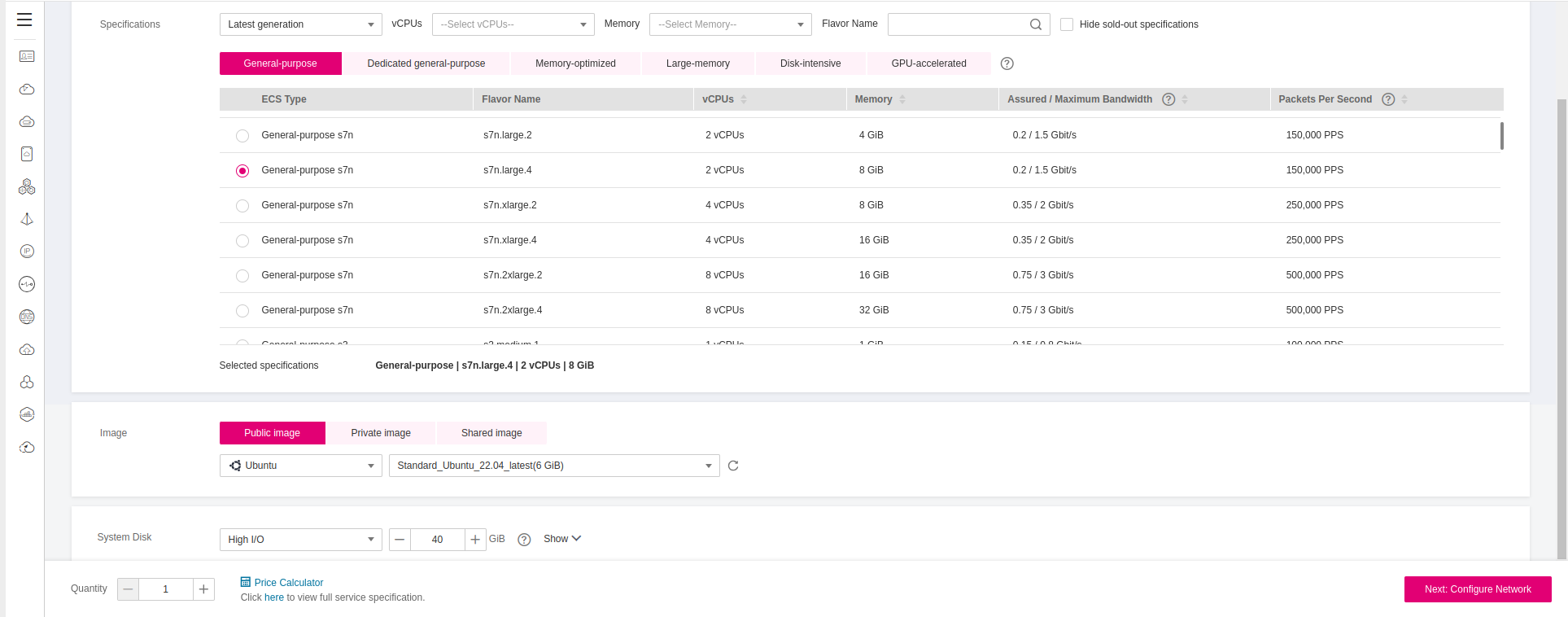1568x617 pixels.
Task: Expand the High I/O disk type dropdown
Action: (x=300, y=540)
